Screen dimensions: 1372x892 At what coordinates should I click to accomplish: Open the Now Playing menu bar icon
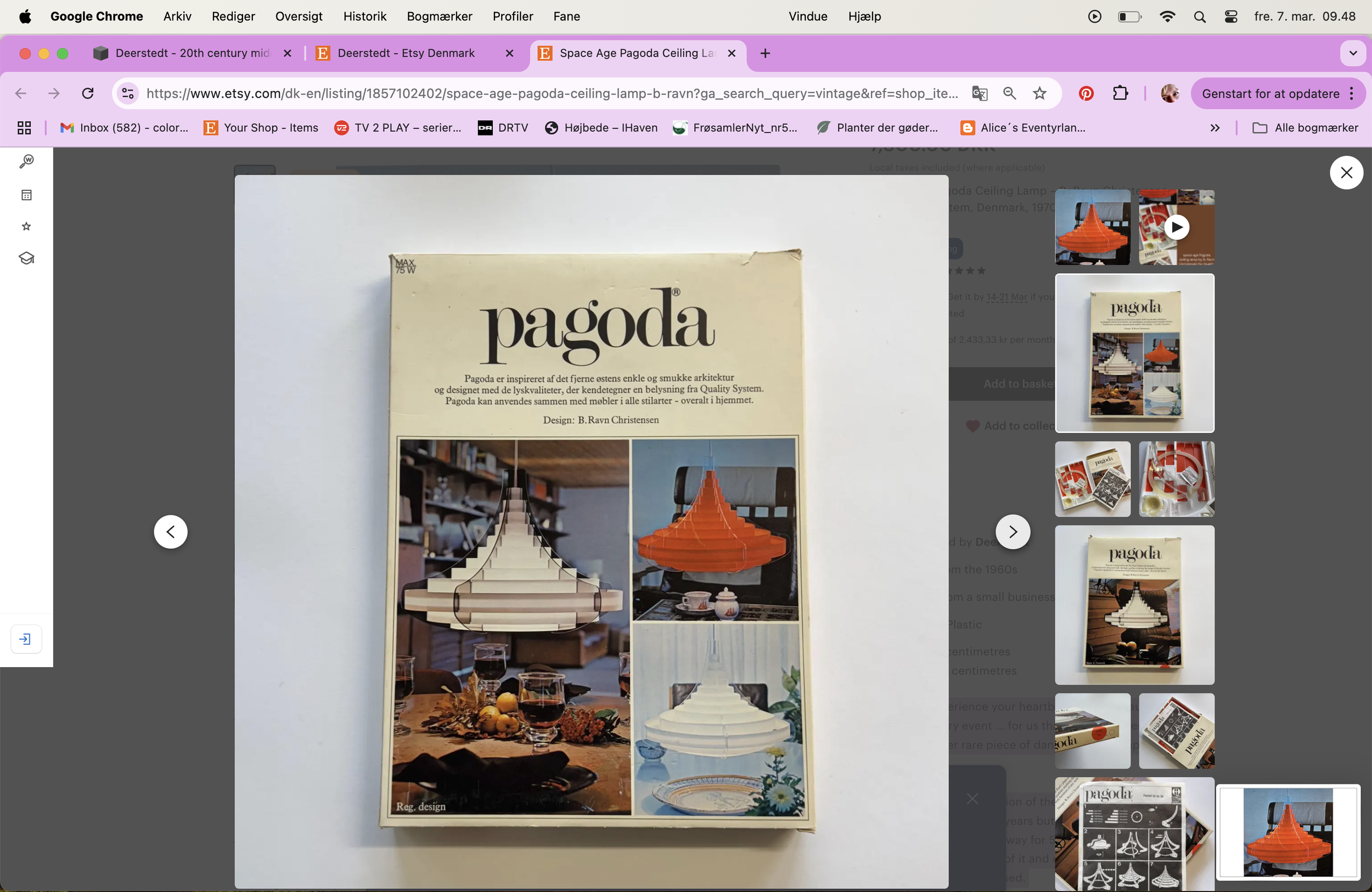tap(1094, 16)
